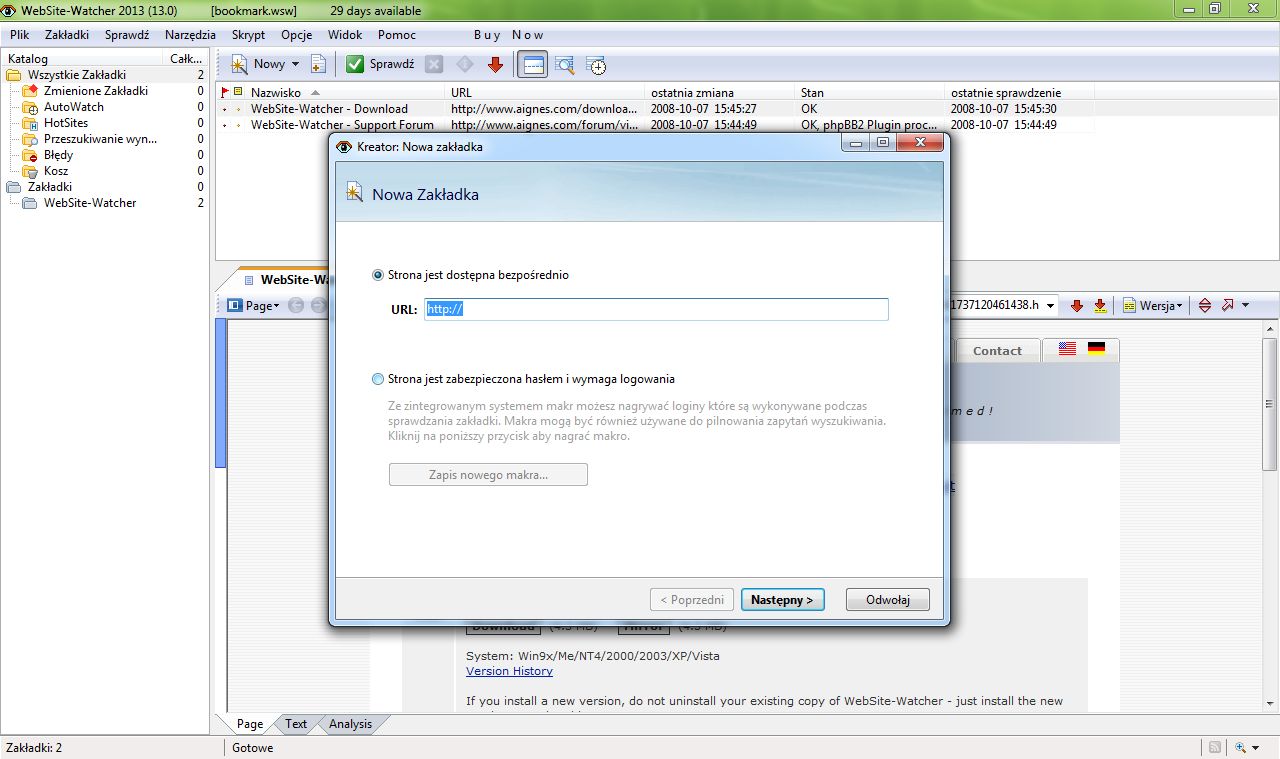The height and width of the screenshot is (759, 1280).
Task: Click the red flag column header icon
Action: click(225, 93)
